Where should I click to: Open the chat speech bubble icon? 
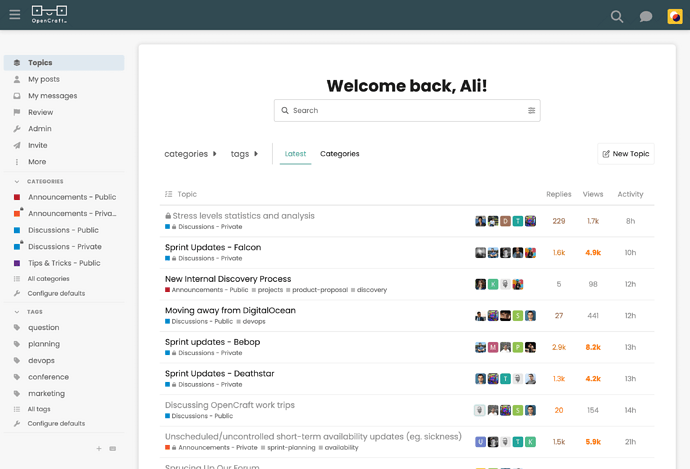646,17
